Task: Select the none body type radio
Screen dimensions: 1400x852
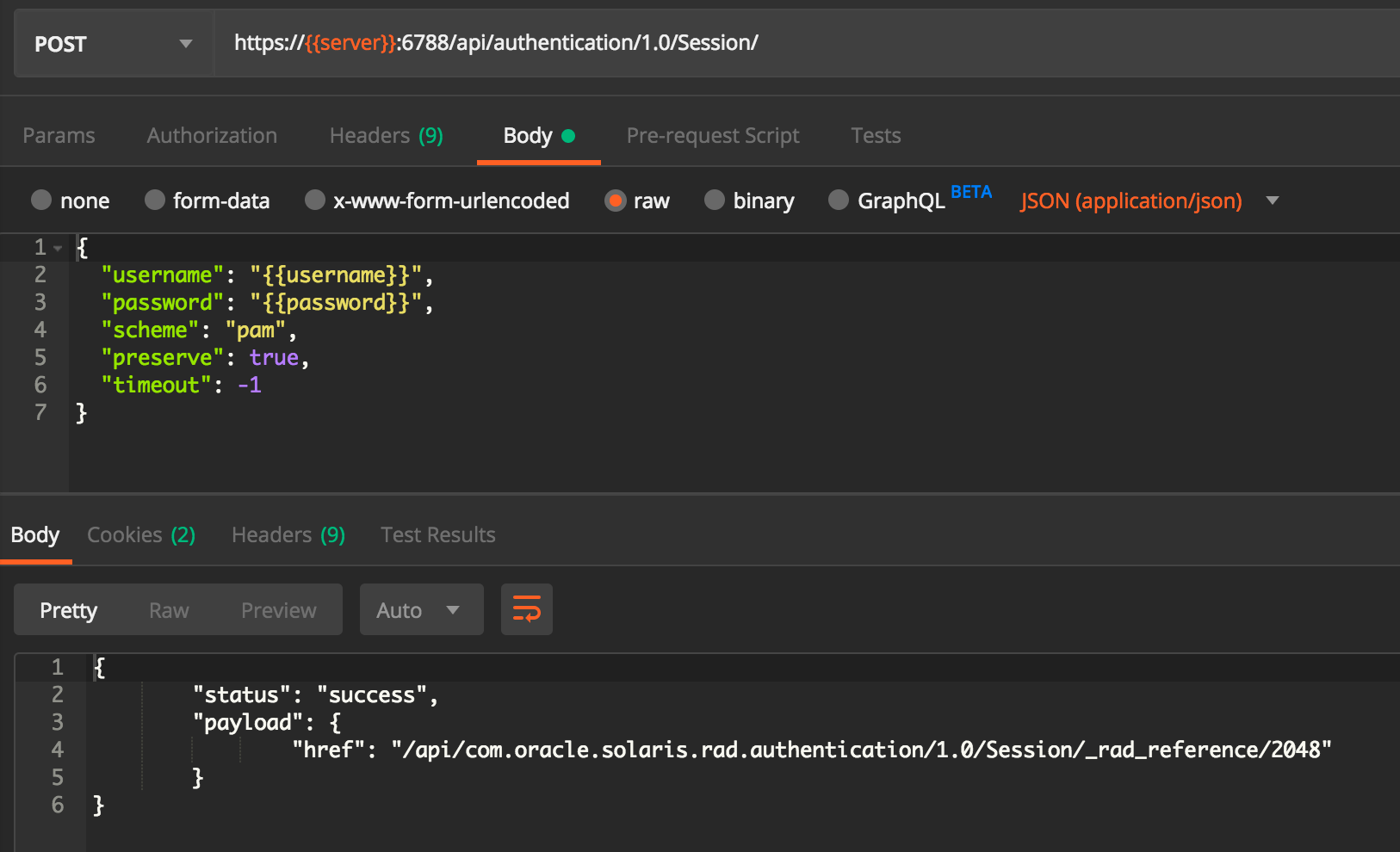Action: tap(41, 201)
